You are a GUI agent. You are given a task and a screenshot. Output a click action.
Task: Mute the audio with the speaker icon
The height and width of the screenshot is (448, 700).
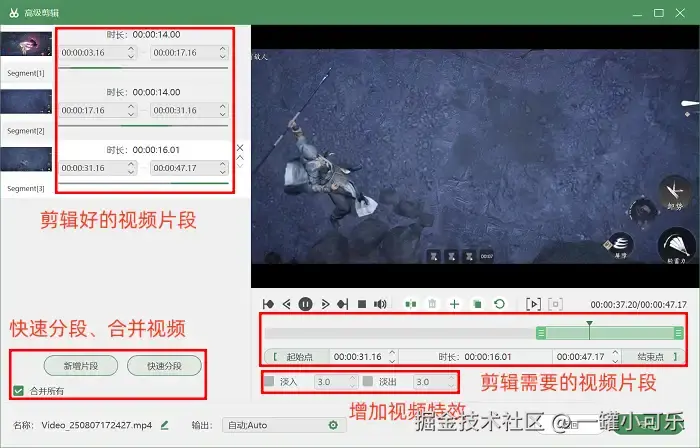(380, 304)
